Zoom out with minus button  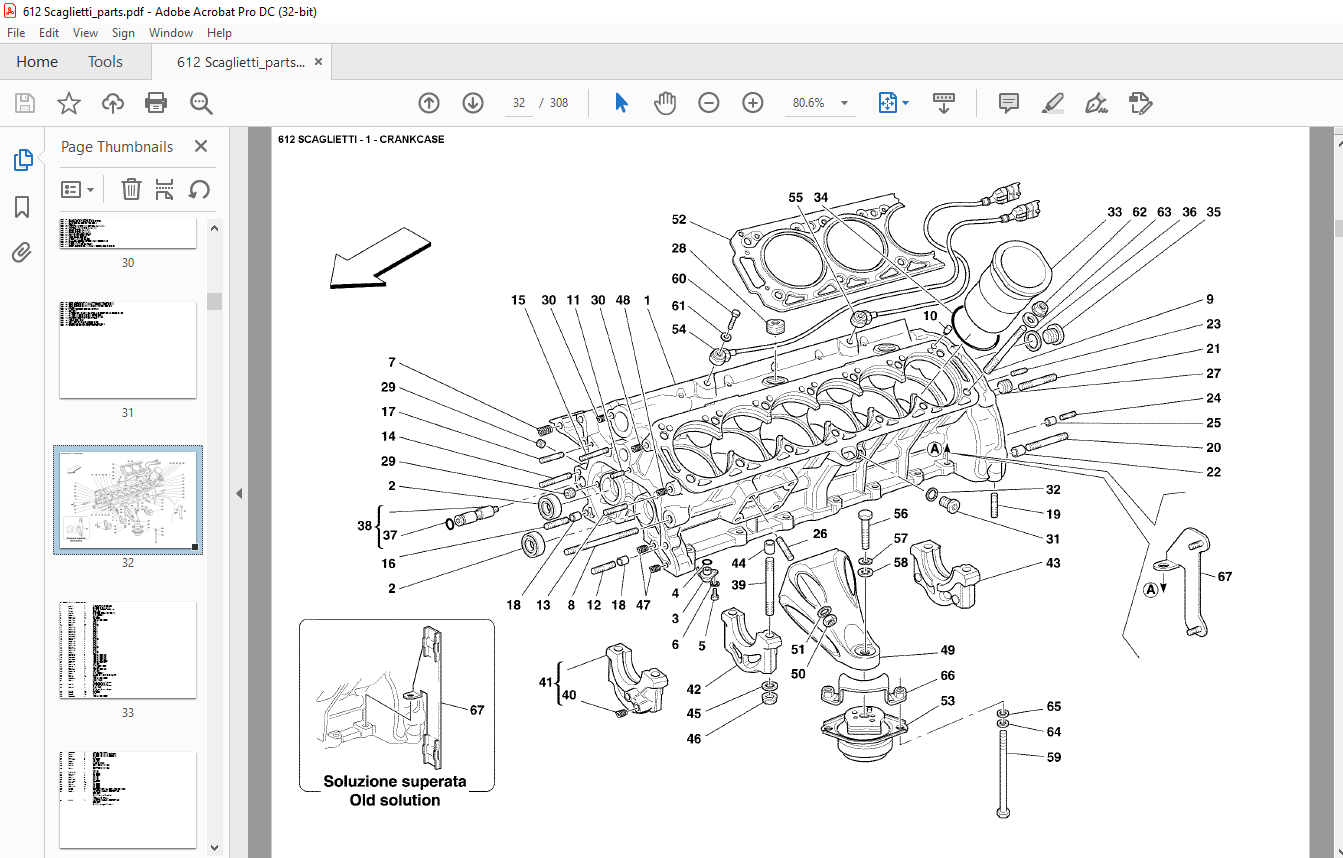709,103
